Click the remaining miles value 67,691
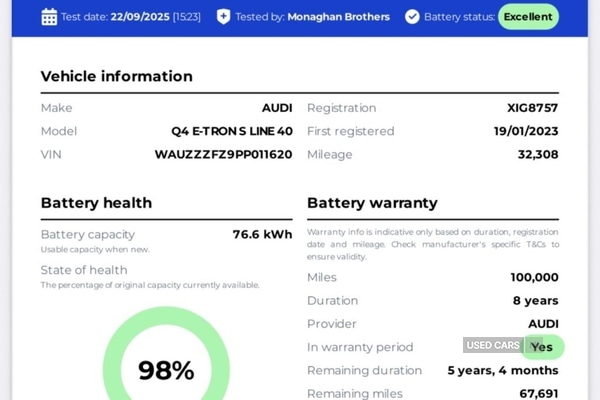 point(539,394)
